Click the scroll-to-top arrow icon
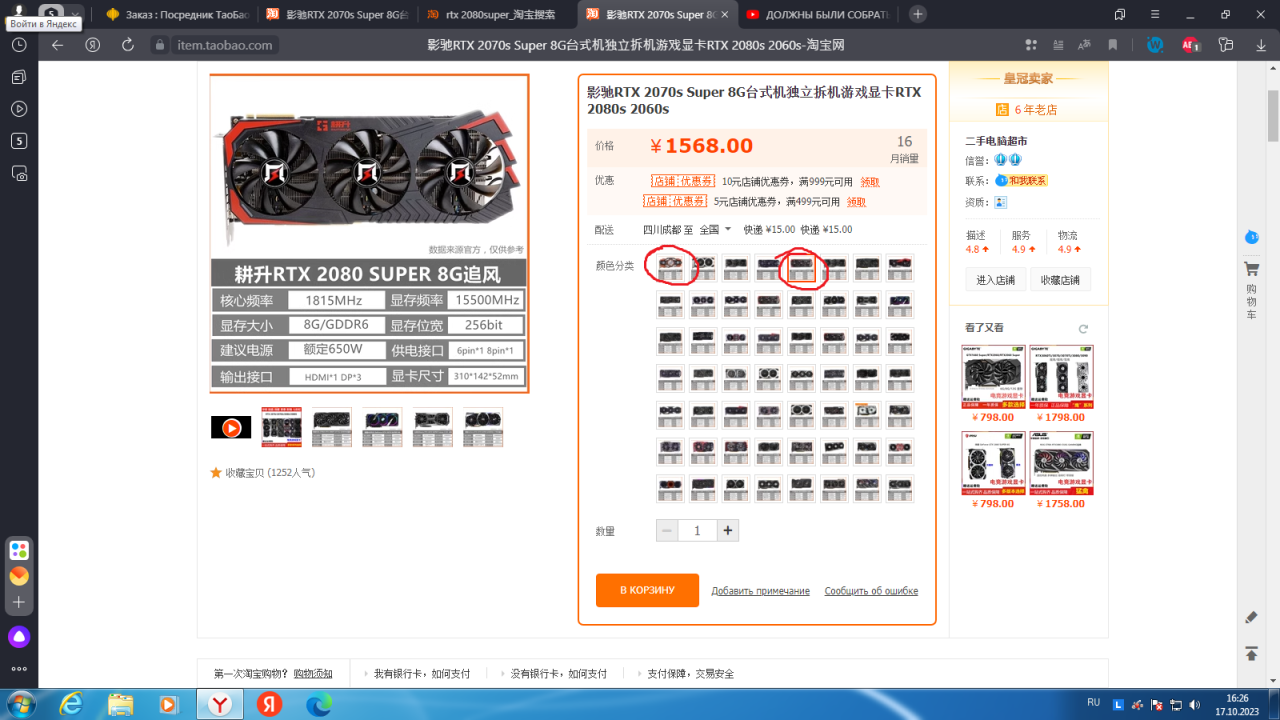The image size is (1280, 720). [1251, 654]
